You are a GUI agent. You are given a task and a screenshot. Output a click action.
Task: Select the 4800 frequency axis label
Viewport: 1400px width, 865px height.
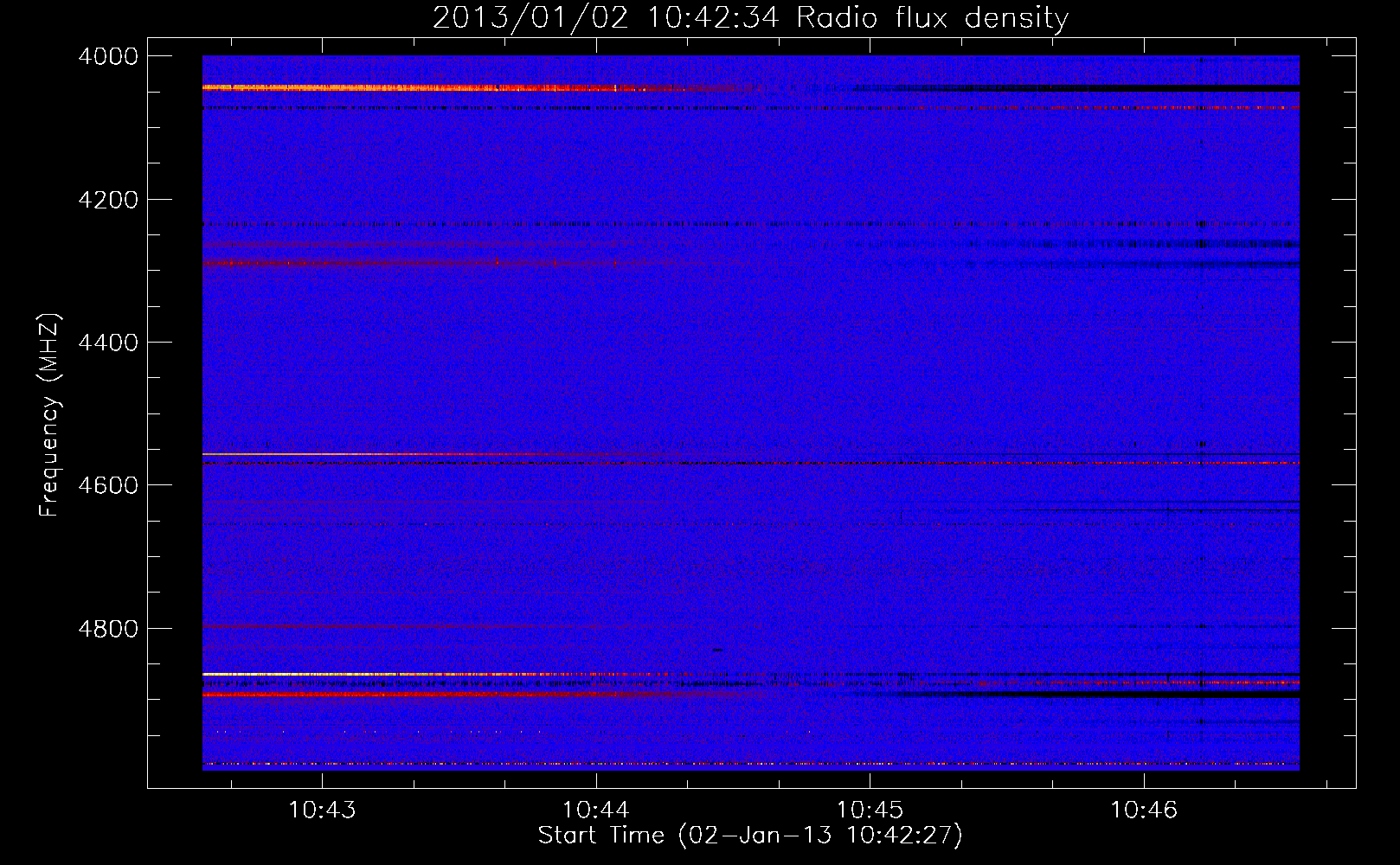pos(108,629)
